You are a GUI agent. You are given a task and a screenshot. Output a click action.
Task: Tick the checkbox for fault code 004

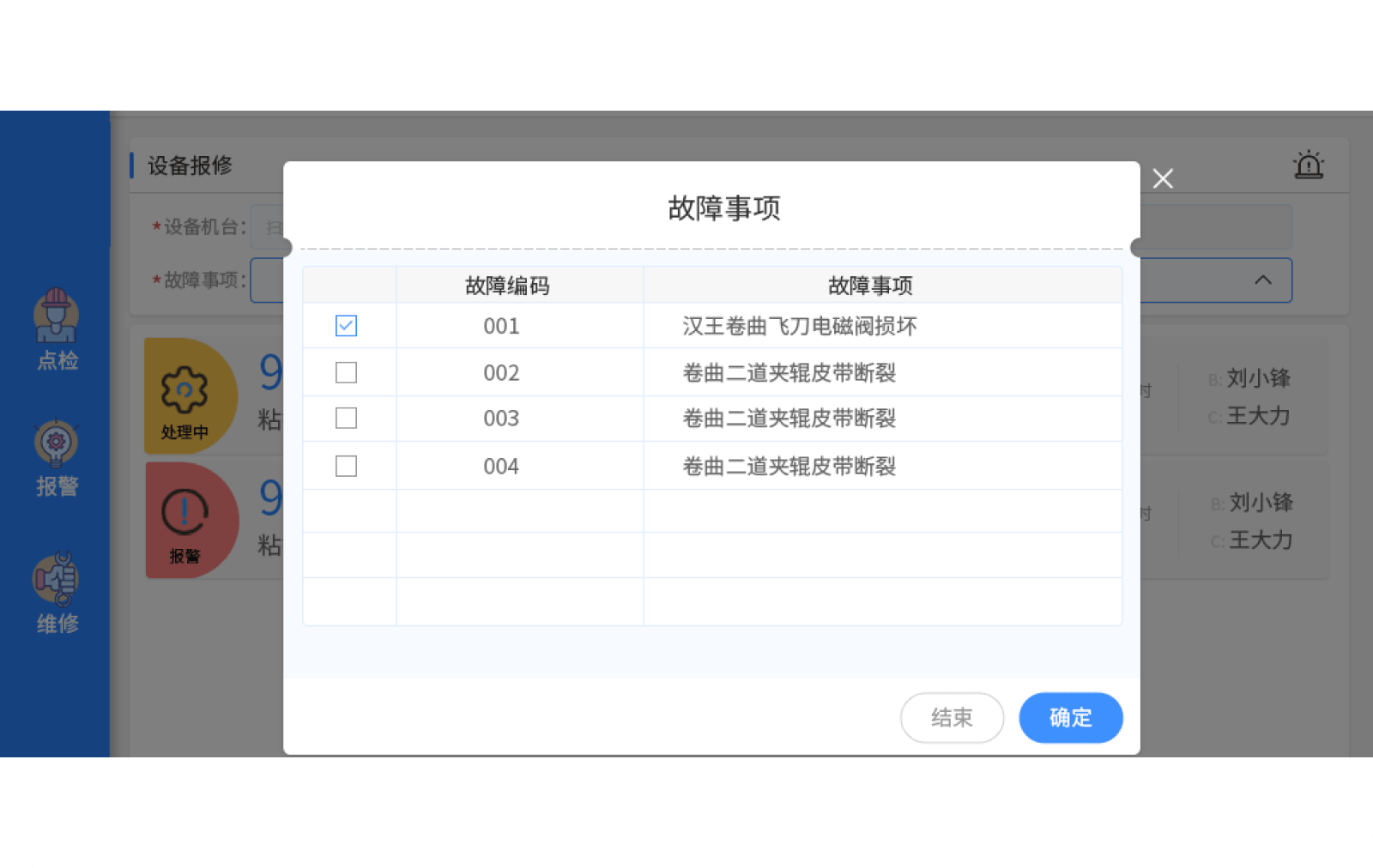346,466
